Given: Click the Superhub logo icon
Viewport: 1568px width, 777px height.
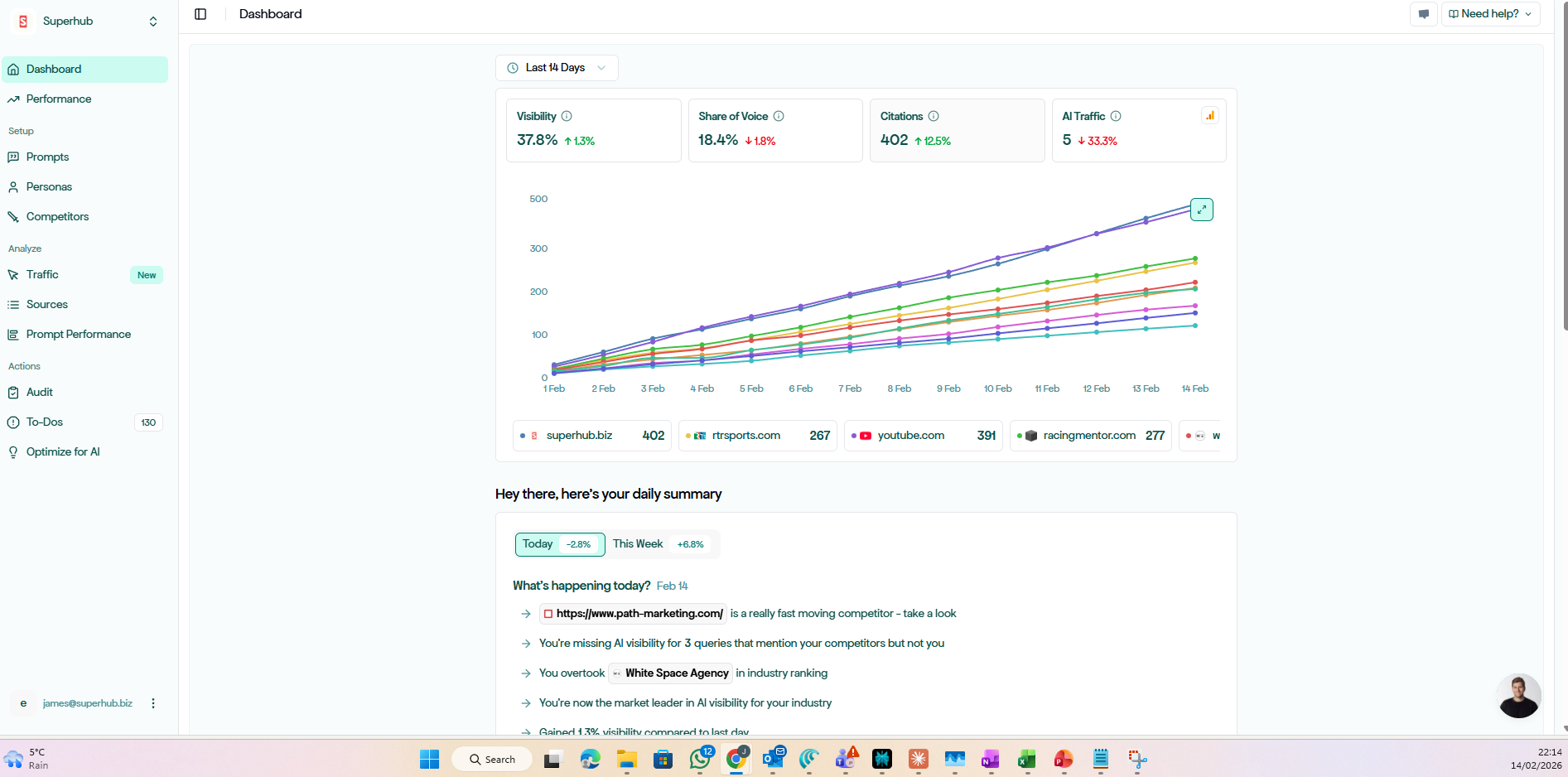Looking at the screenshot, I should click(23, 22).
